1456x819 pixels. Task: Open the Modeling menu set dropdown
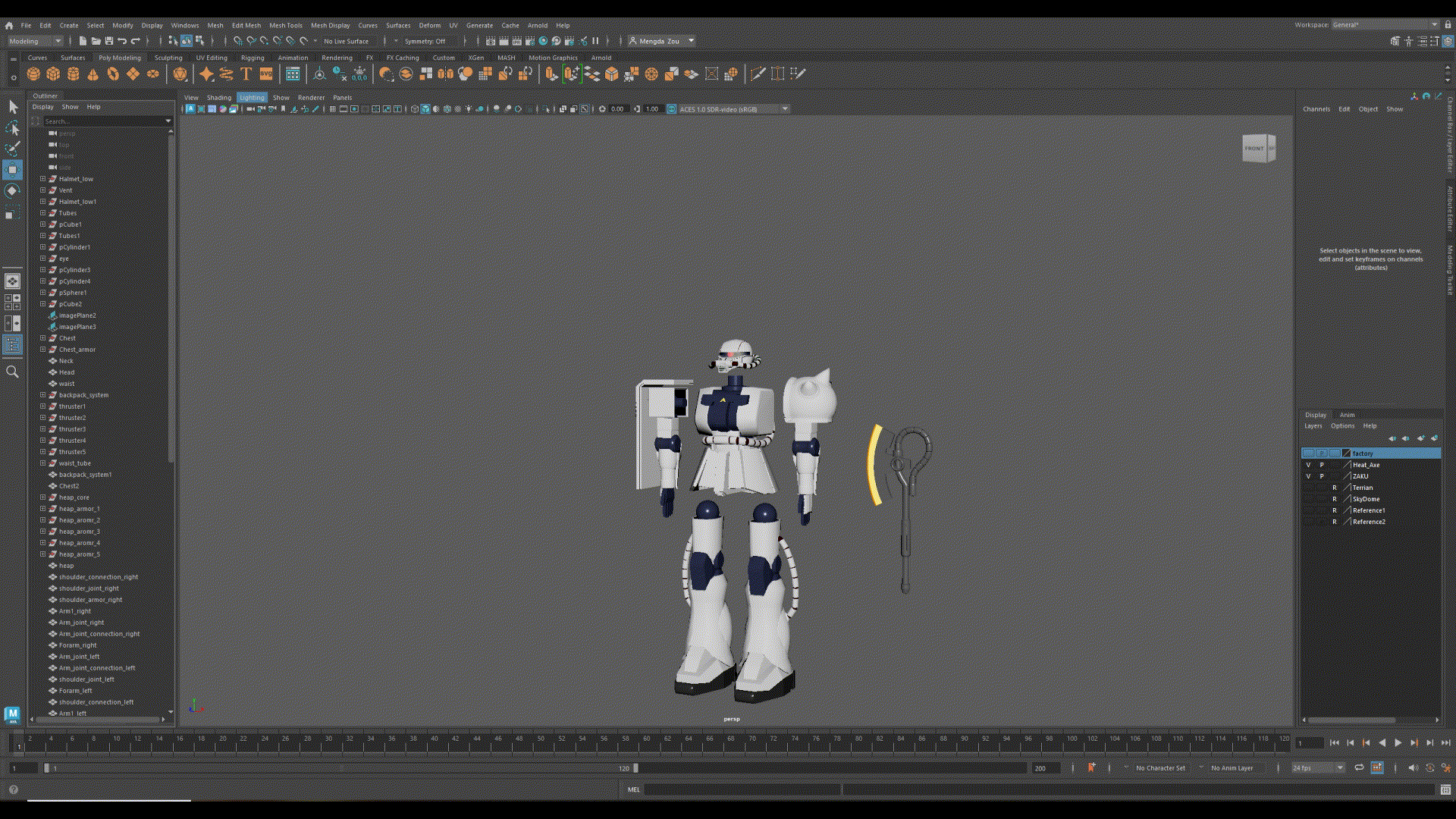[x=35, y=41]
